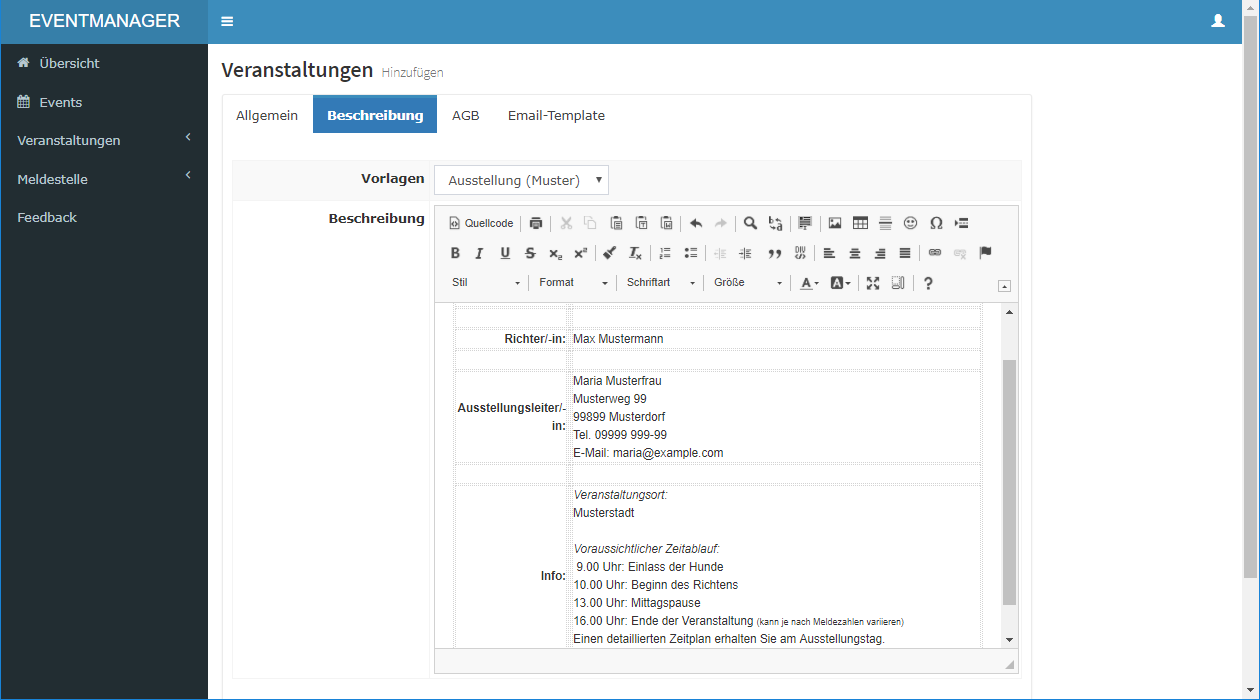Open the text color picker
Image resolution: width=1260 pixels, height=700 pixels.
(x=809, y=283)
